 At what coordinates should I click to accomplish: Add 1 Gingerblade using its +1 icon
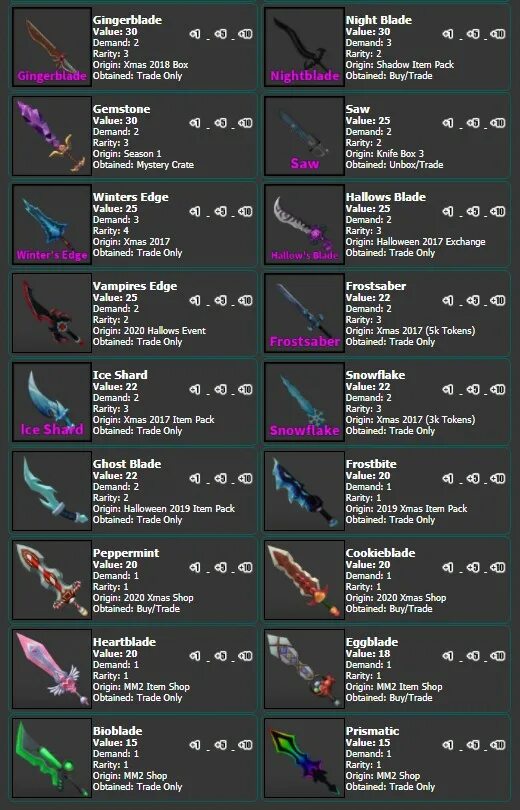pos(195,34)
